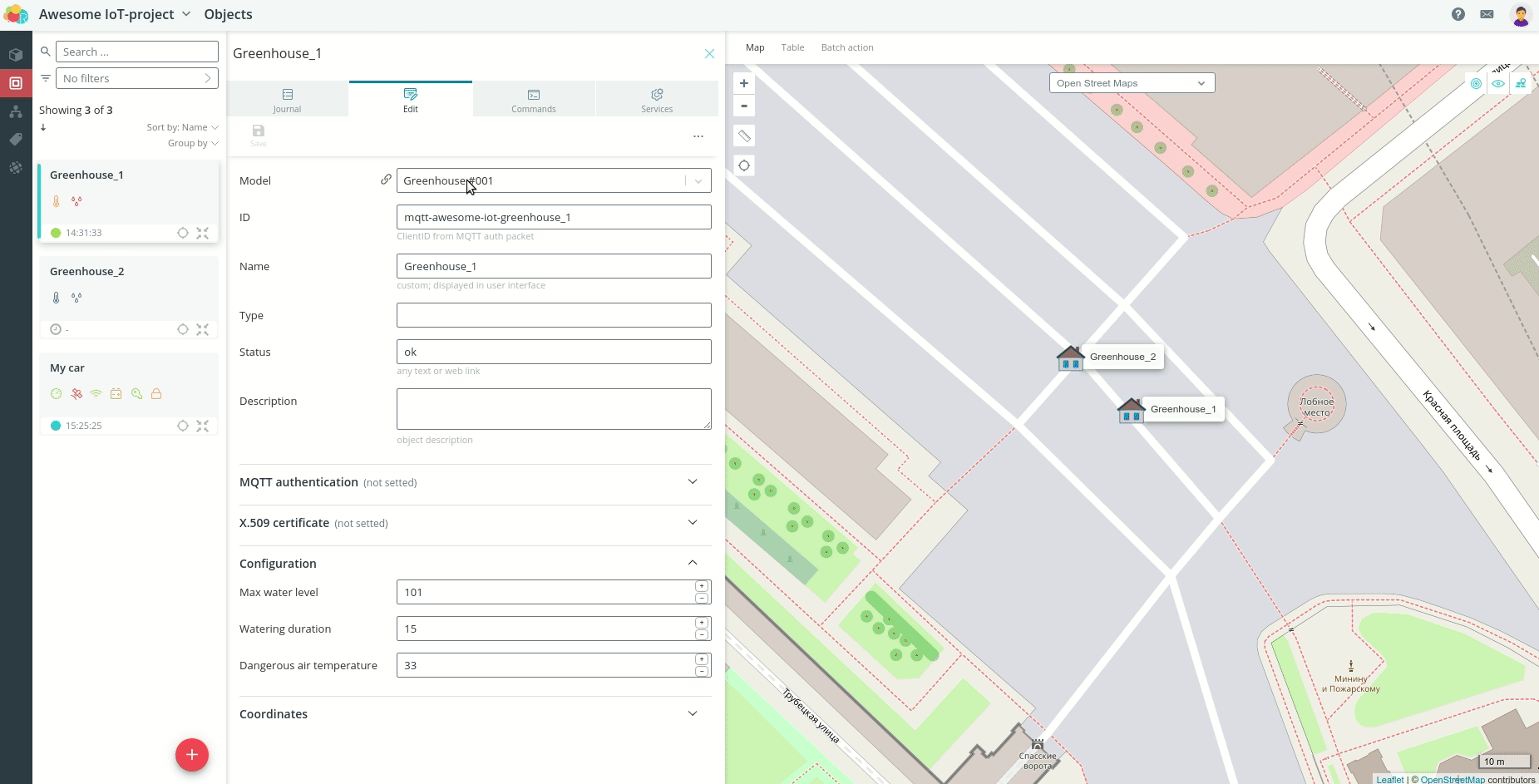Select the Objects icon in left sidebar
The image size is (1539, 784).
point(16,83)
